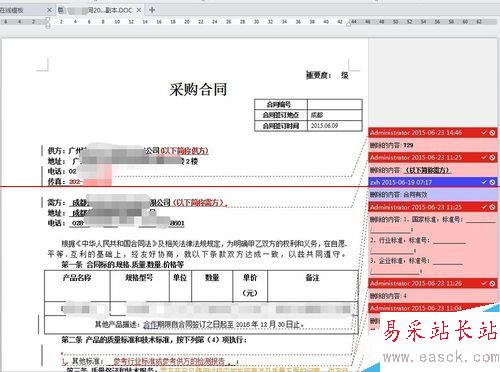500x372 pixels.
Task: Accept the Administrator 11:26 revision
Action: [484, 283]
